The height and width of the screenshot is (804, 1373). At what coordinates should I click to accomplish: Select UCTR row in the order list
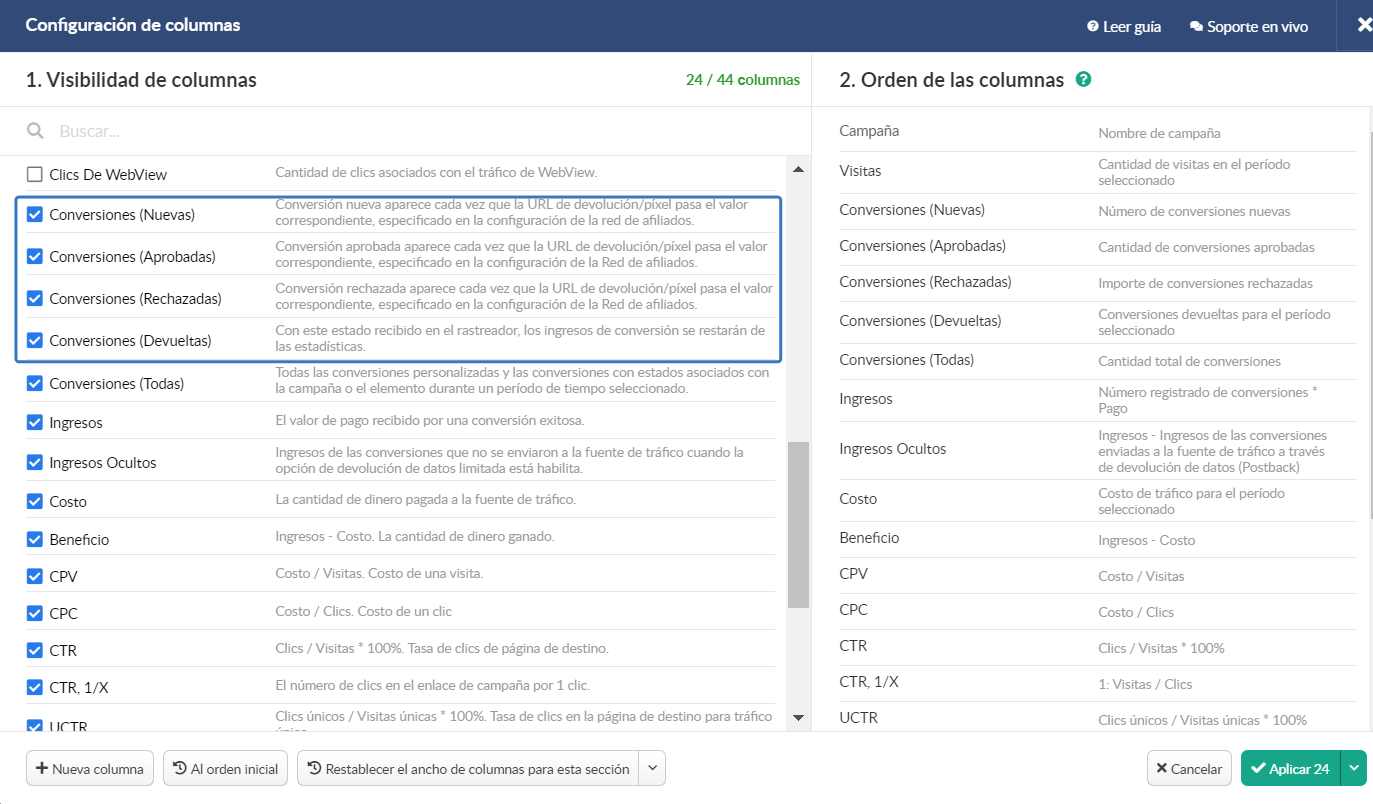pos(1098,718)
